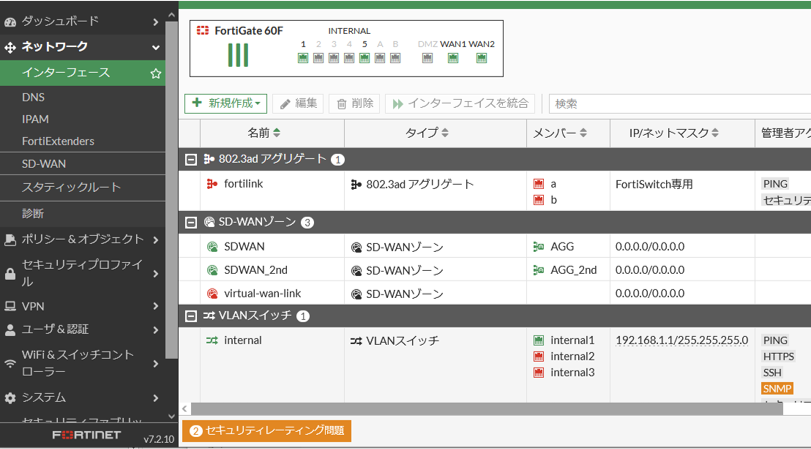Click INTERNAL port 1 icon on FortiGate faceplate
811x449 pixels.
click(x=303, y=58)
